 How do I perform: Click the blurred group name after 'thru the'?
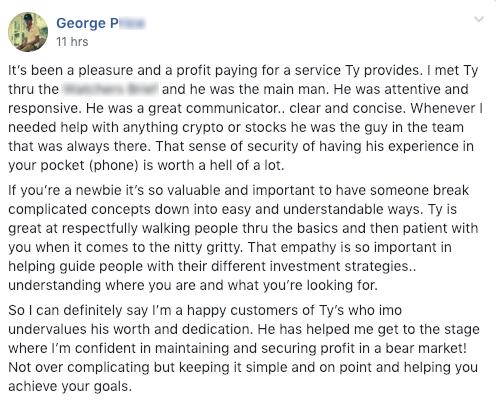point(110,89)
